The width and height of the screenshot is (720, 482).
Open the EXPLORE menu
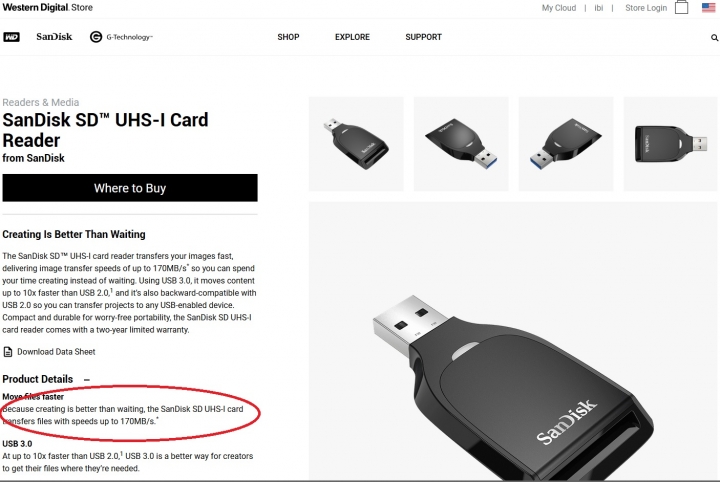pyautogui.click(x=352, y=37)
